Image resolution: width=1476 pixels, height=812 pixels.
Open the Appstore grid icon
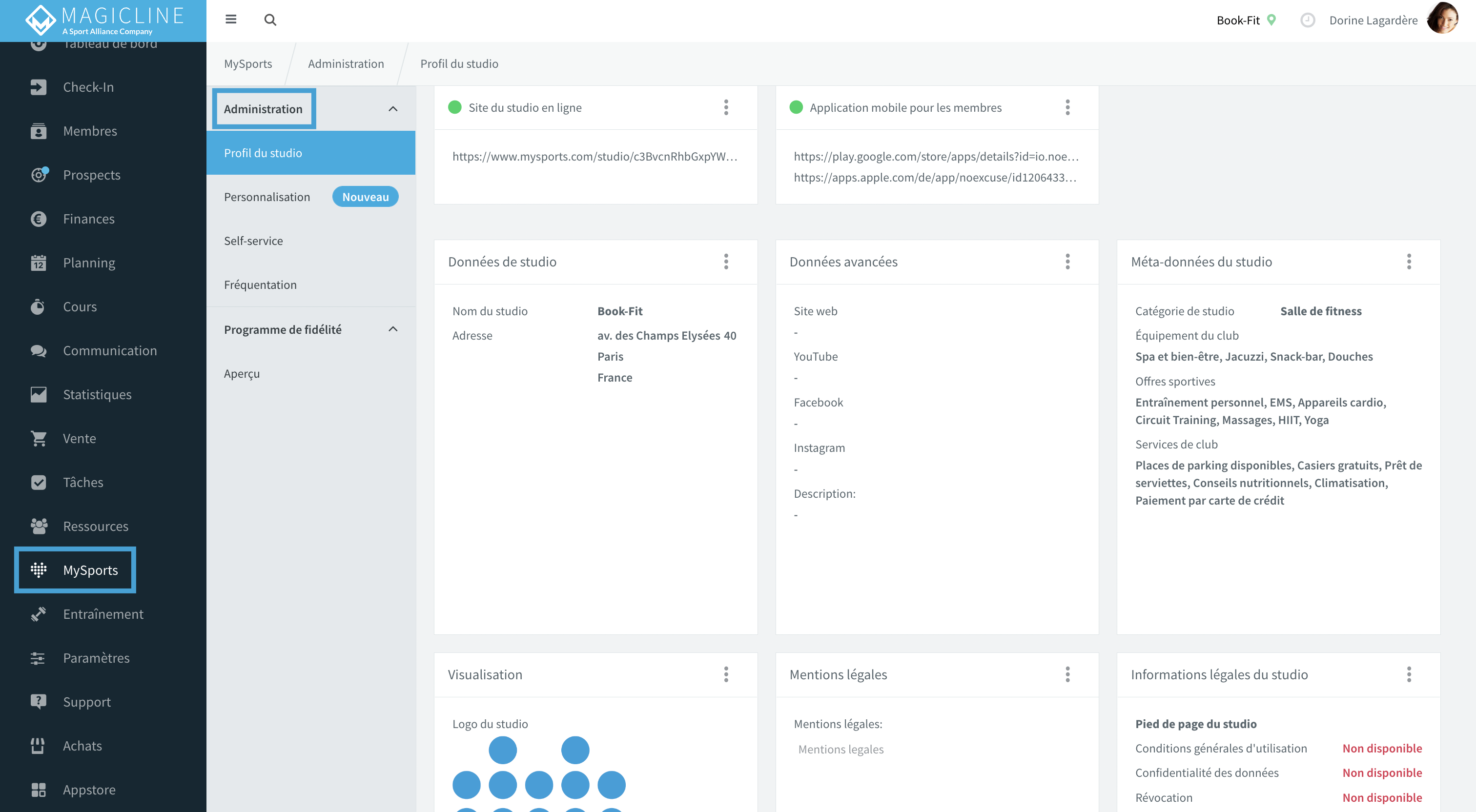[x=39, y=790]
